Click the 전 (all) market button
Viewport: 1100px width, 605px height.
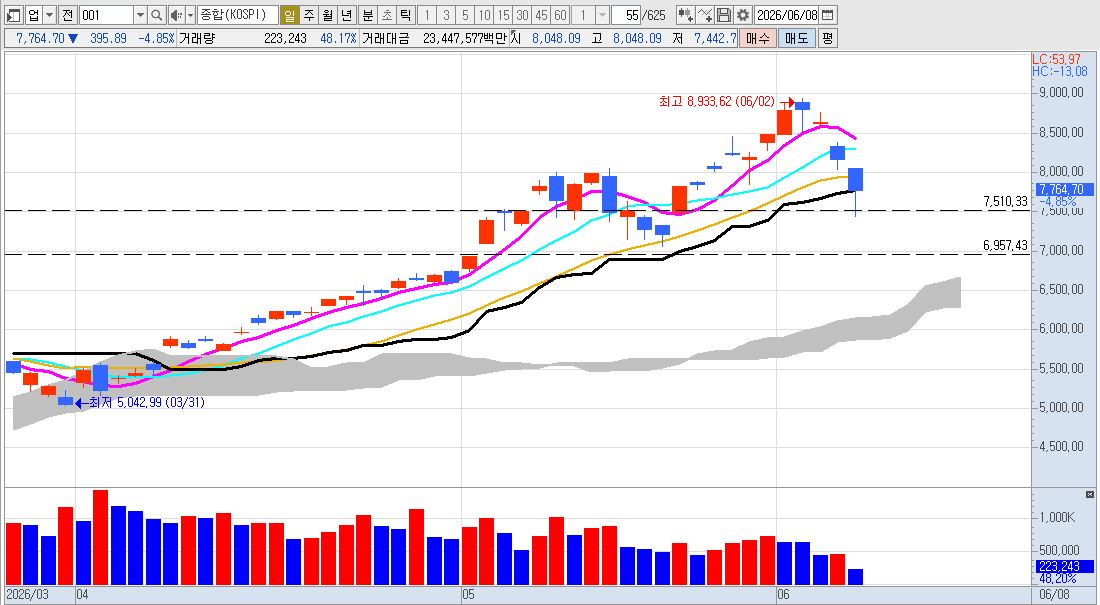tap(67, 15)
